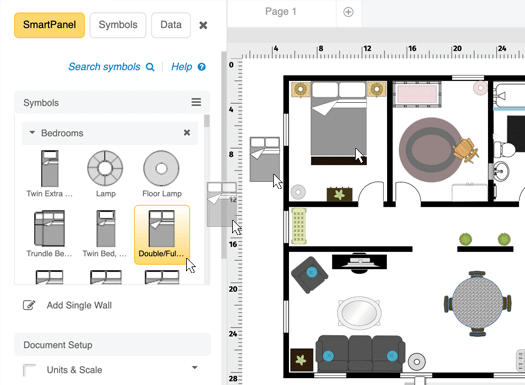Select the yellow-green hallway bench
The image size is (525, 385).
299,226
